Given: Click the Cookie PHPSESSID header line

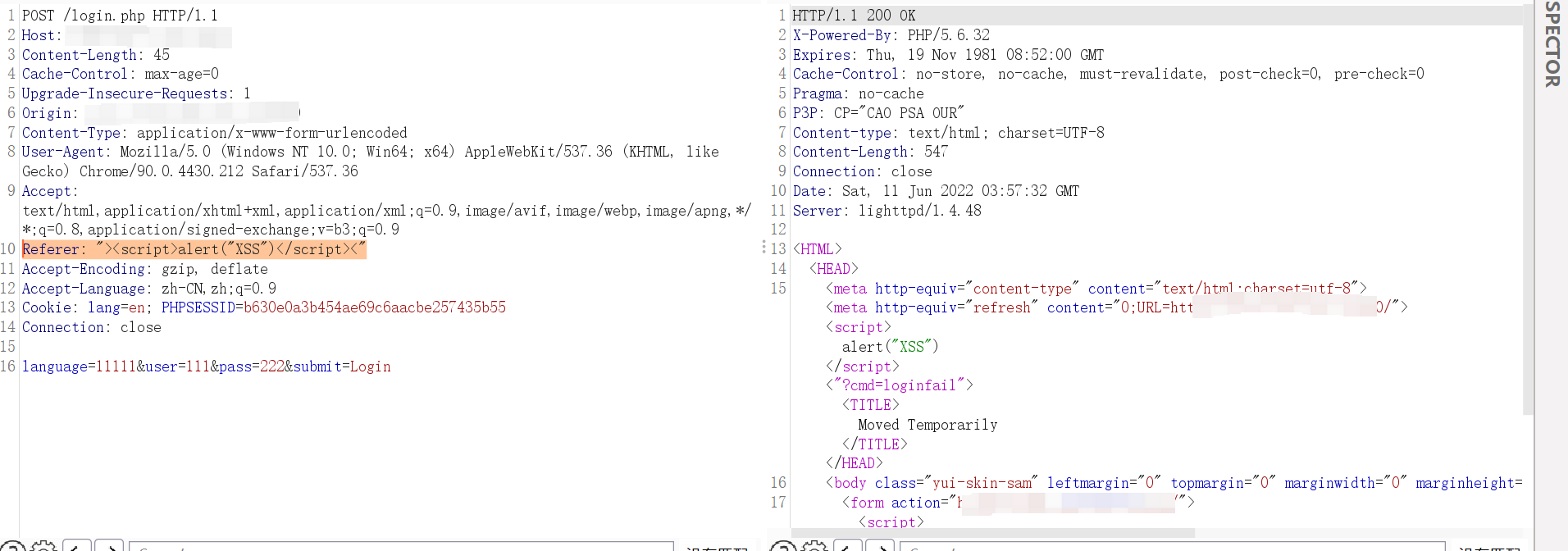Looking at the screenshot, I should tap(264, 307).
